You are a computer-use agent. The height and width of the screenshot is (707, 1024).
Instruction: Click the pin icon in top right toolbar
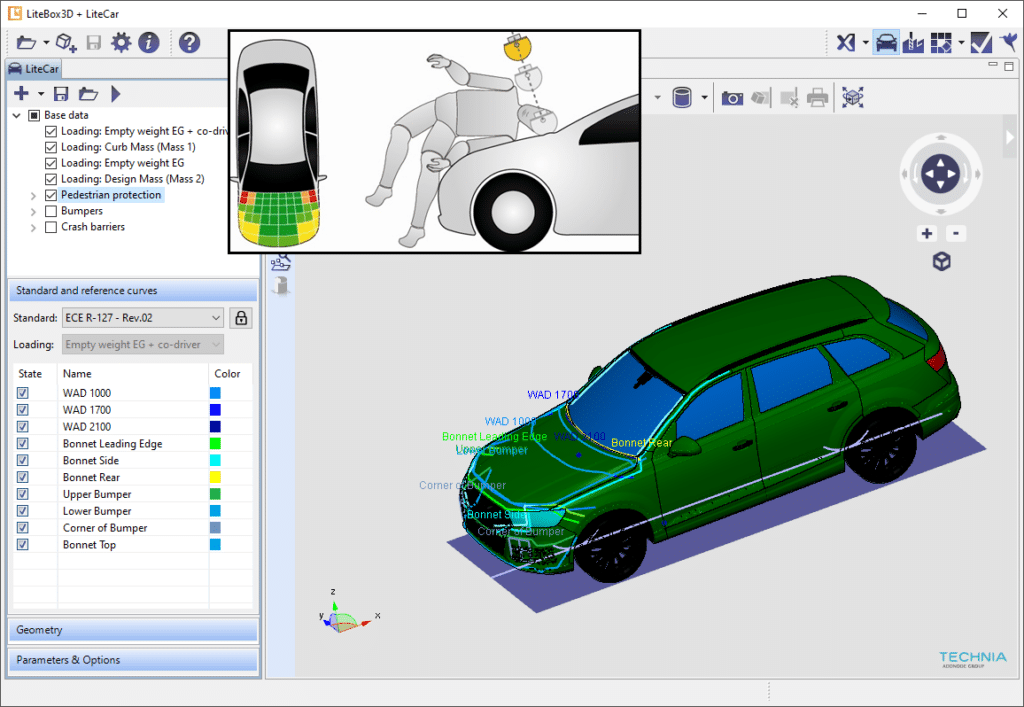point(1009,43)
